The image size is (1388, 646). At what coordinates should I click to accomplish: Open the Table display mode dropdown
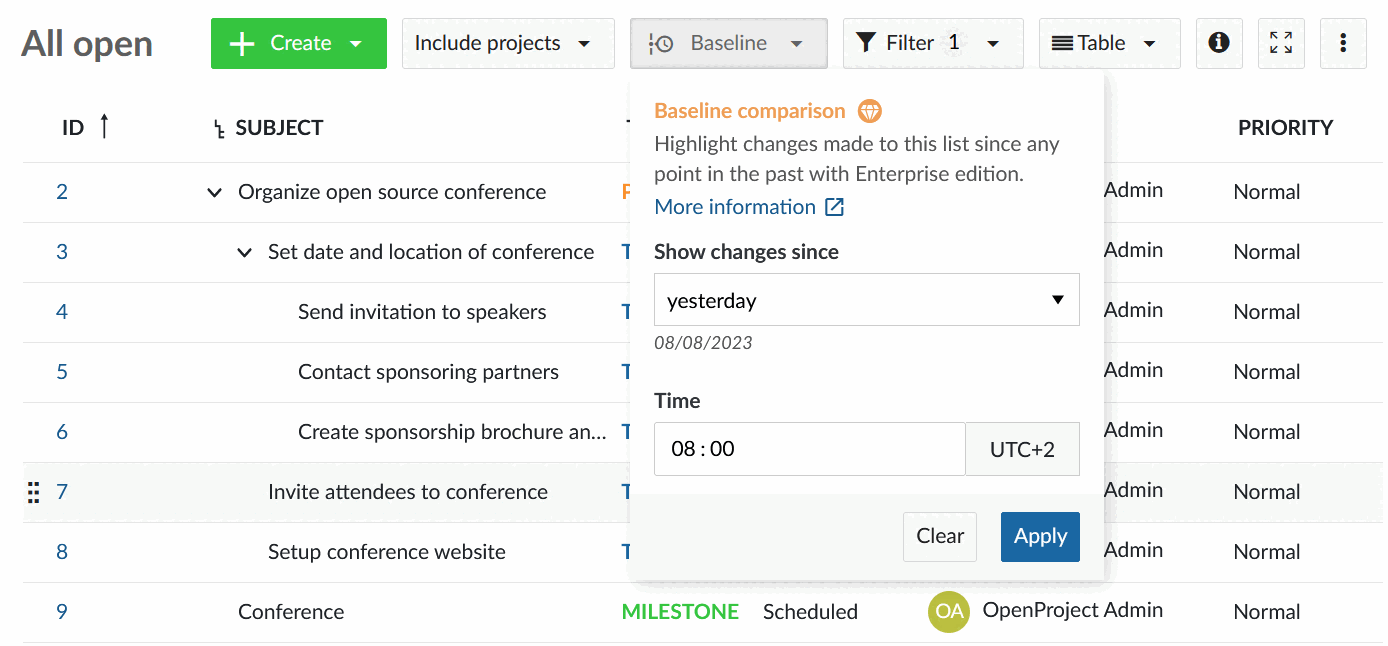pyautogui.click(x=1109, y=43)
